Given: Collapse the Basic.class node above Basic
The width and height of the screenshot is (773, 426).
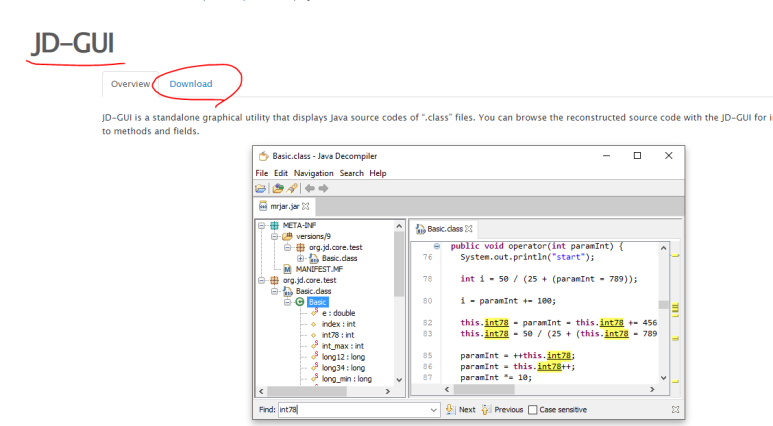Looking at the screenshot, I should [x=275, y=291].
